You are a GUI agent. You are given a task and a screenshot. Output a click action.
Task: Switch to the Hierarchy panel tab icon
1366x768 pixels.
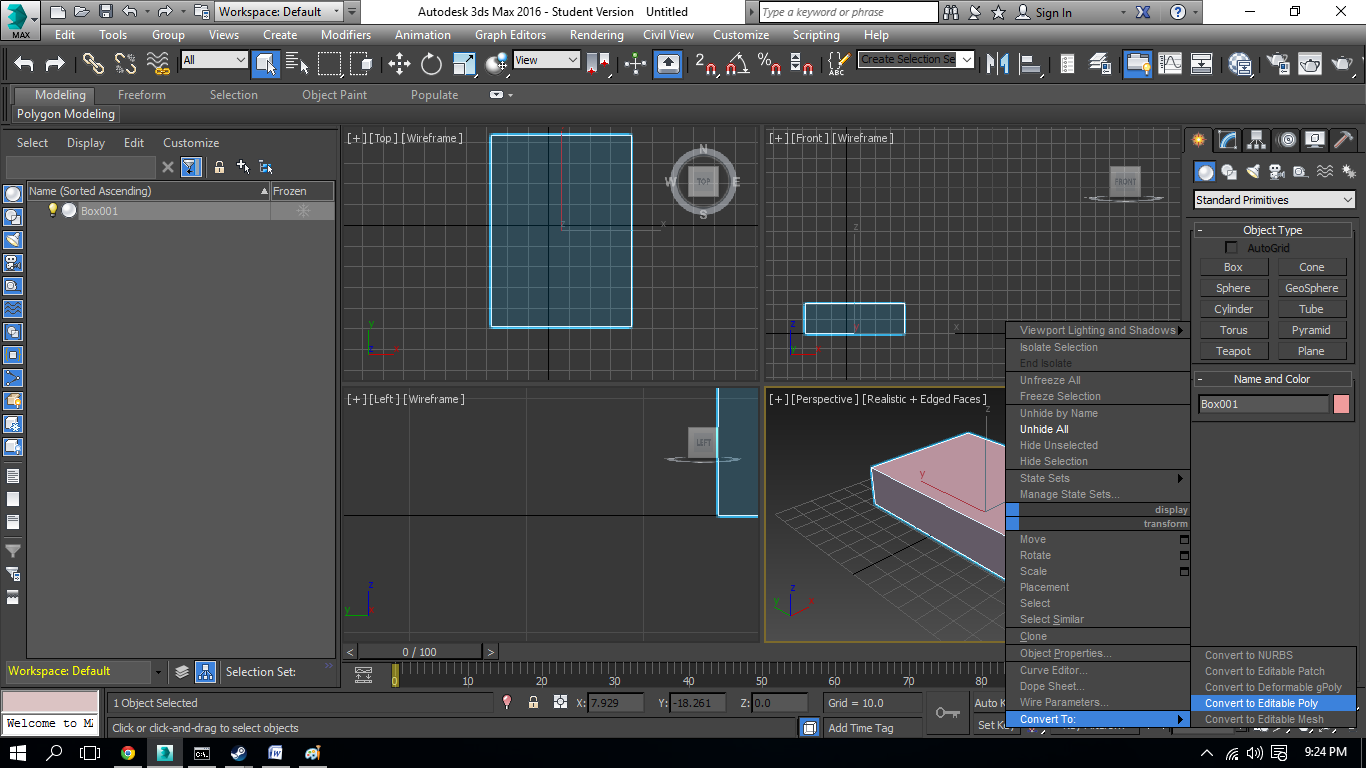tap(1256, 140)
